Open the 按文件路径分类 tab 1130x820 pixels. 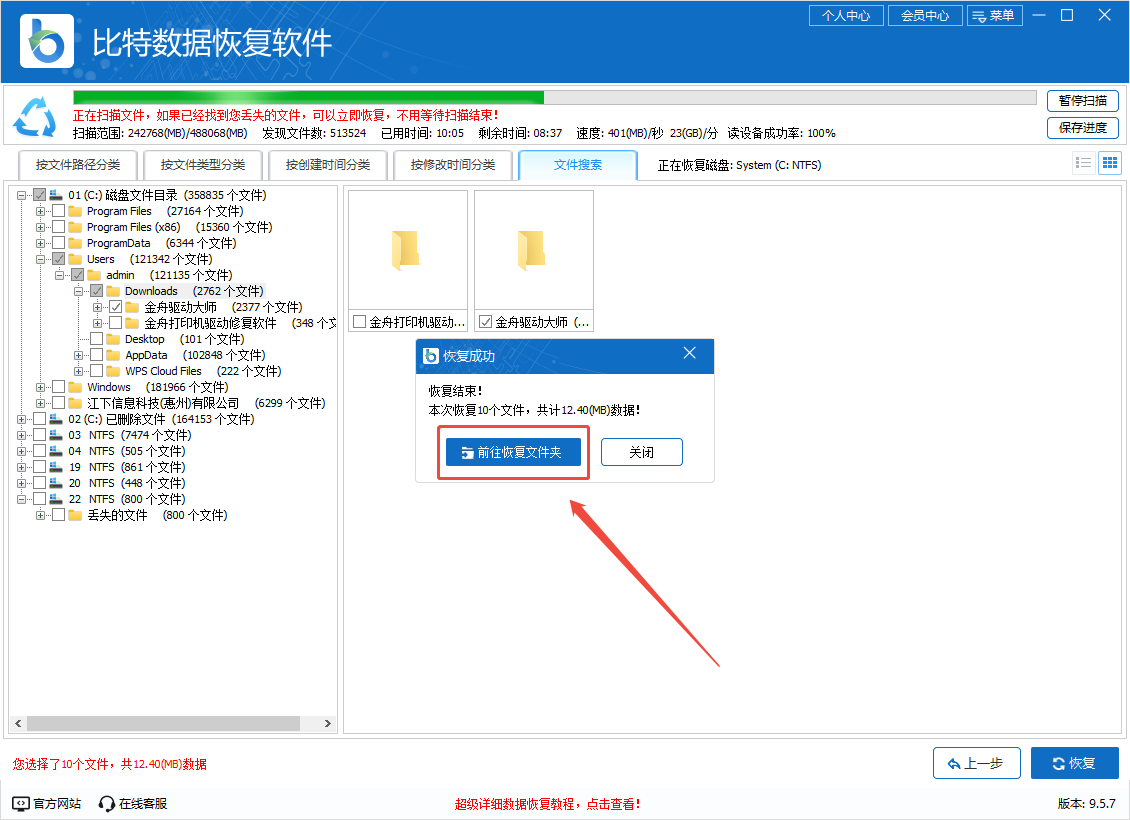coord(78,165)
